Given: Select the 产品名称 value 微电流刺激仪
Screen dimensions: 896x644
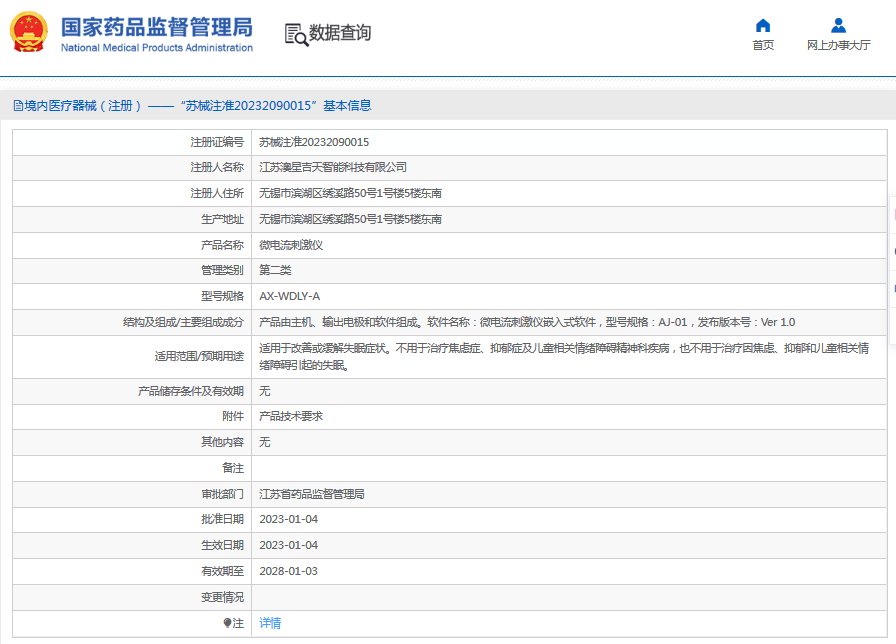Looking at the screenshot, I should [x=293, y=245].
